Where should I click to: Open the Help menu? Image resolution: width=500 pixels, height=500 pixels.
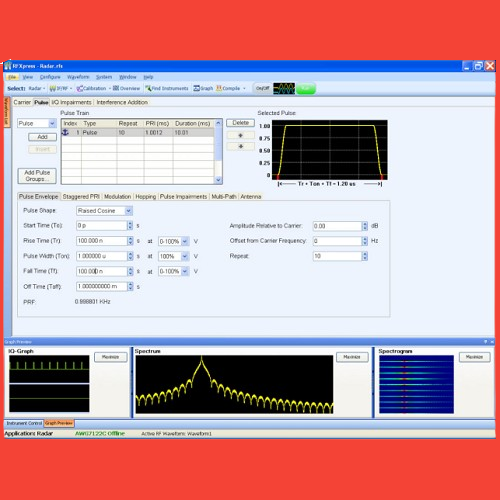point(148,77)
